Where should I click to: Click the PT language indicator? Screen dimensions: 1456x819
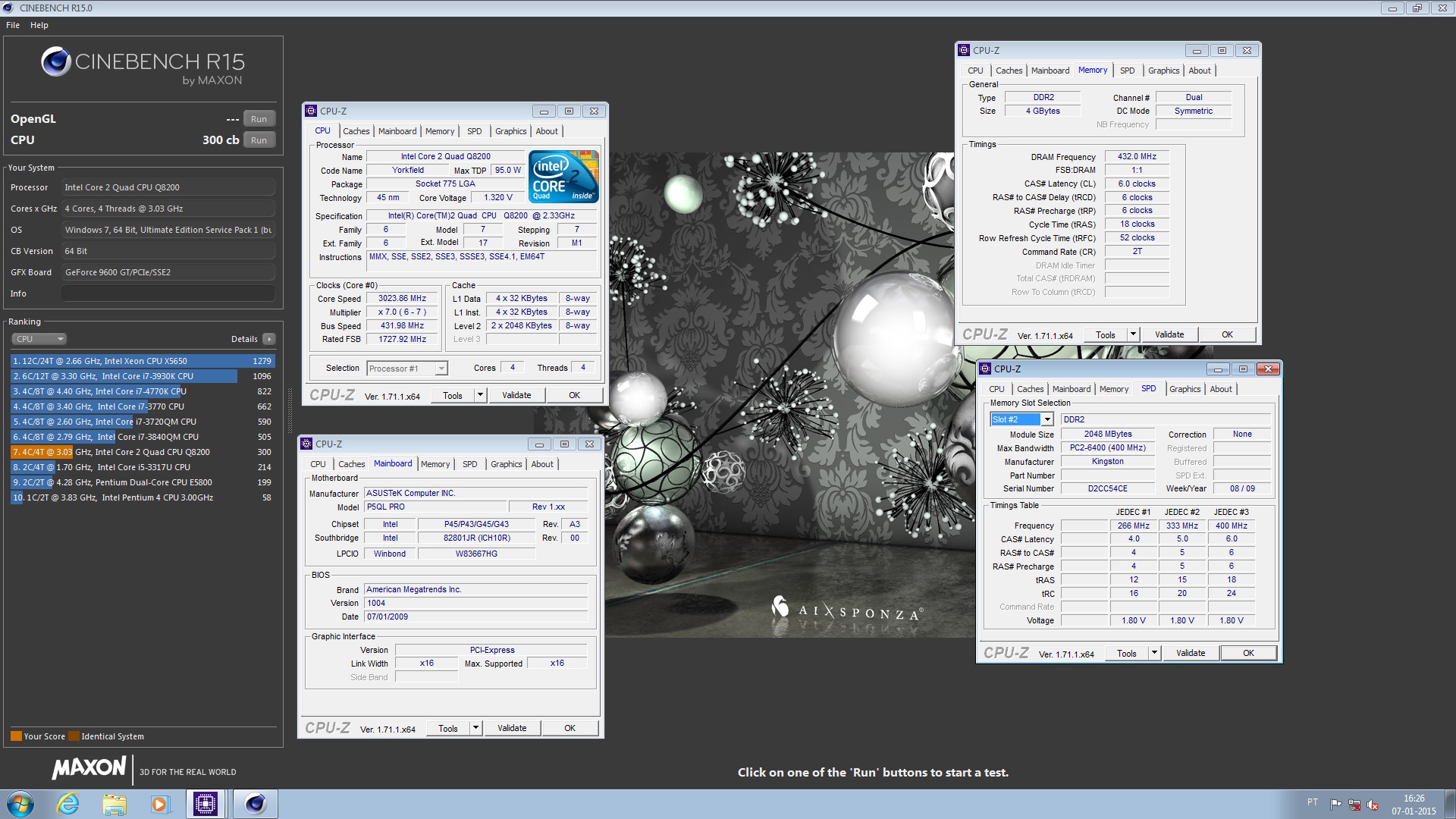[1313, 802]
